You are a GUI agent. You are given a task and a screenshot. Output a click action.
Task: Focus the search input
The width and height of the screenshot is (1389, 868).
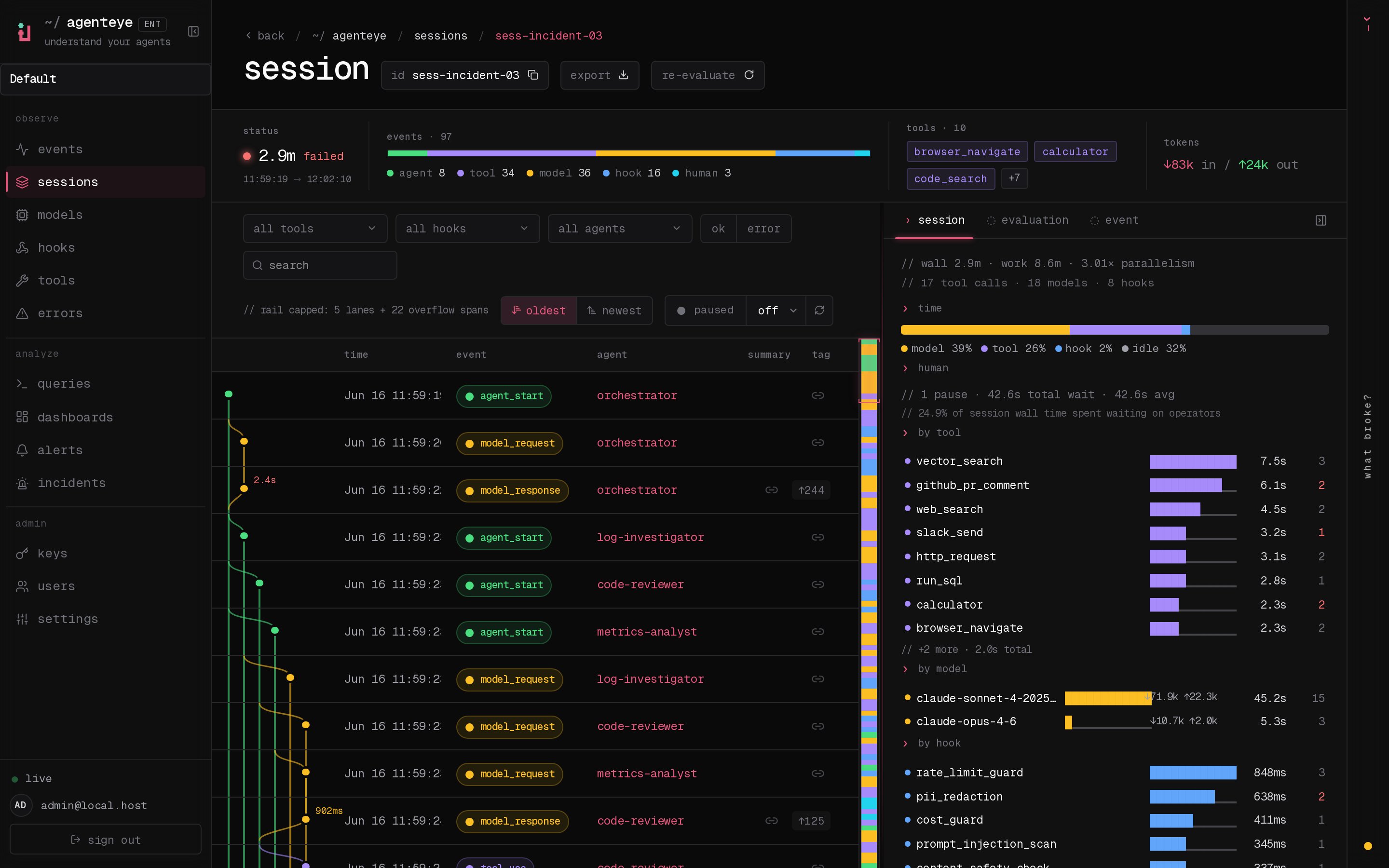click(320, 265)
